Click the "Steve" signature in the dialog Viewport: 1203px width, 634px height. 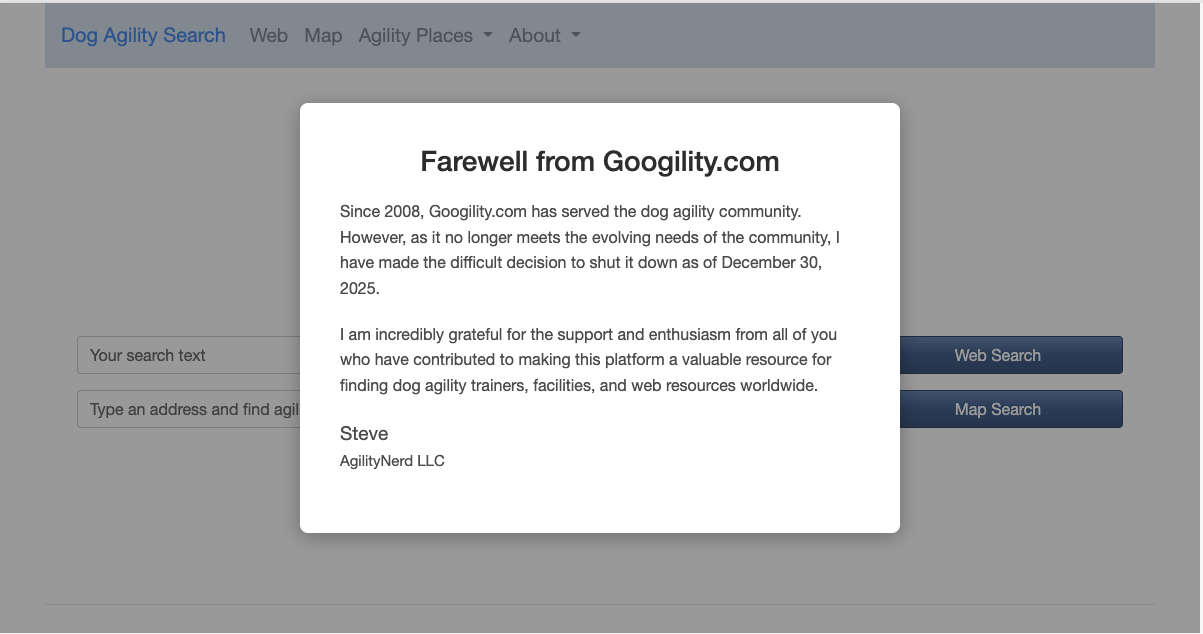[364, 433]
